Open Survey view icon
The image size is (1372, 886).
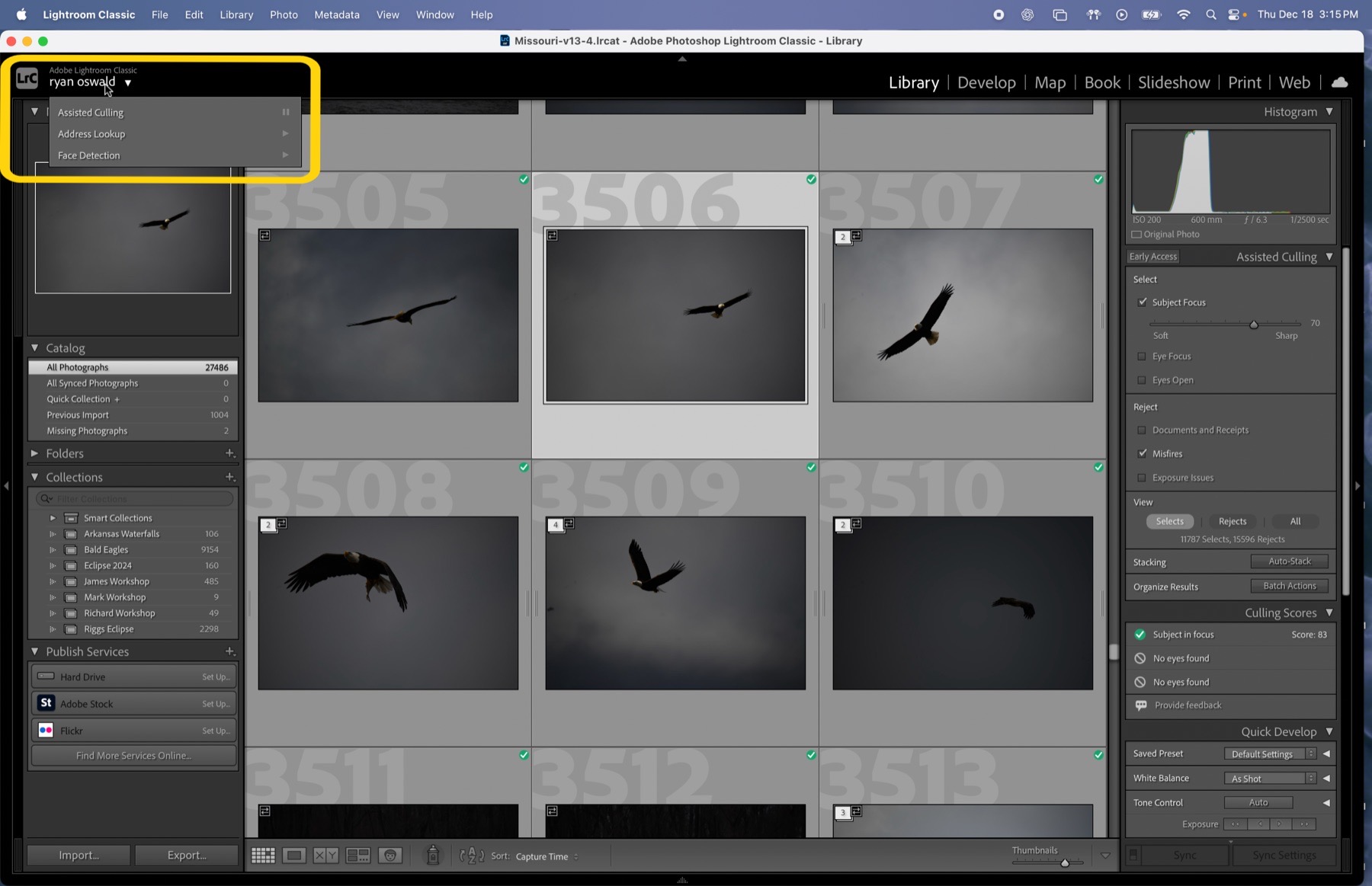(x=357, y=856)
